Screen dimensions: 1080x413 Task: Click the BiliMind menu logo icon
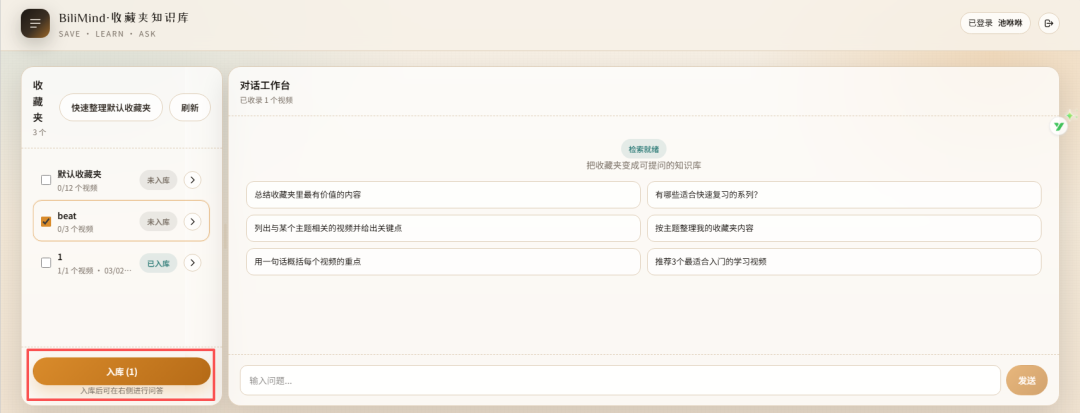(35, 23)
